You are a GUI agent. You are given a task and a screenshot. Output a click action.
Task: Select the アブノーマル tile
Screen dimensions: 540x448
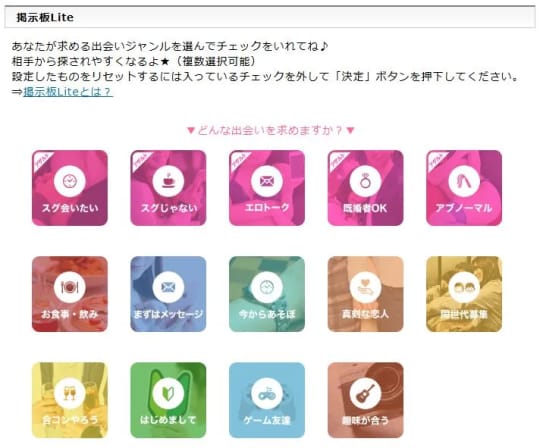[464, 188]
